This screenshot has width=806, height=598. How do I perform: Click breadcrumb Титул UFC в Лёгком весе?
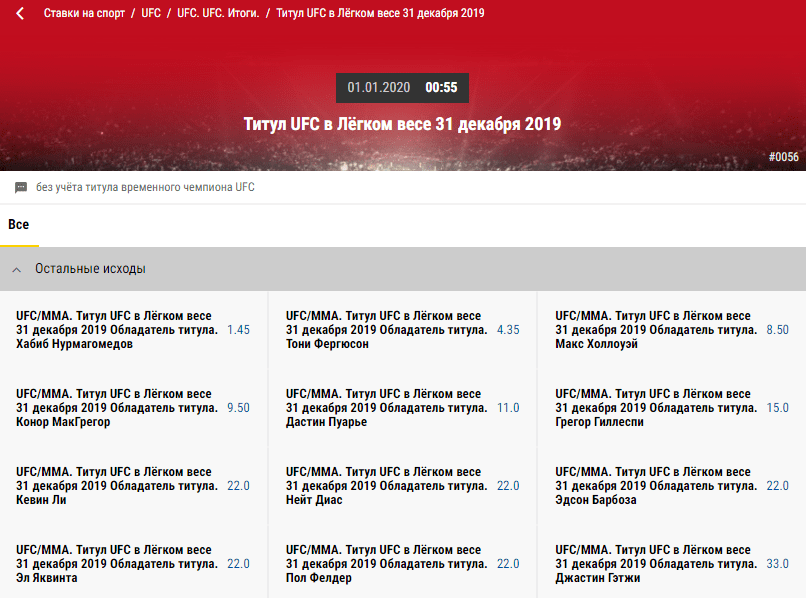tap(380, 13)
